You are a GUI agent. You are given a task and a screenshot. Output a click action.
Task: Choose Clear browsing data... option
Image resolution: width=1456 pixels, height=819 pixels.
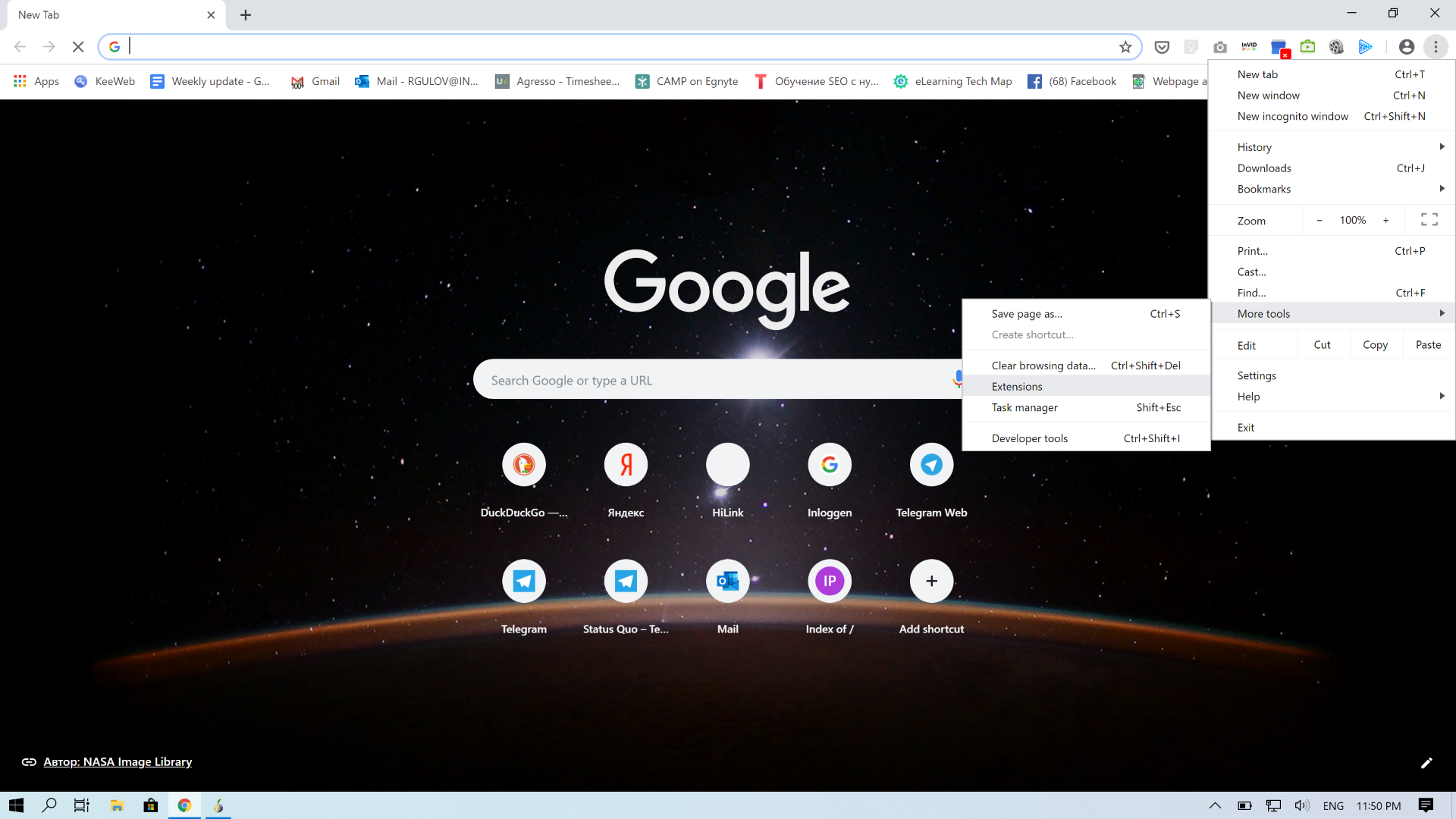1086,366
